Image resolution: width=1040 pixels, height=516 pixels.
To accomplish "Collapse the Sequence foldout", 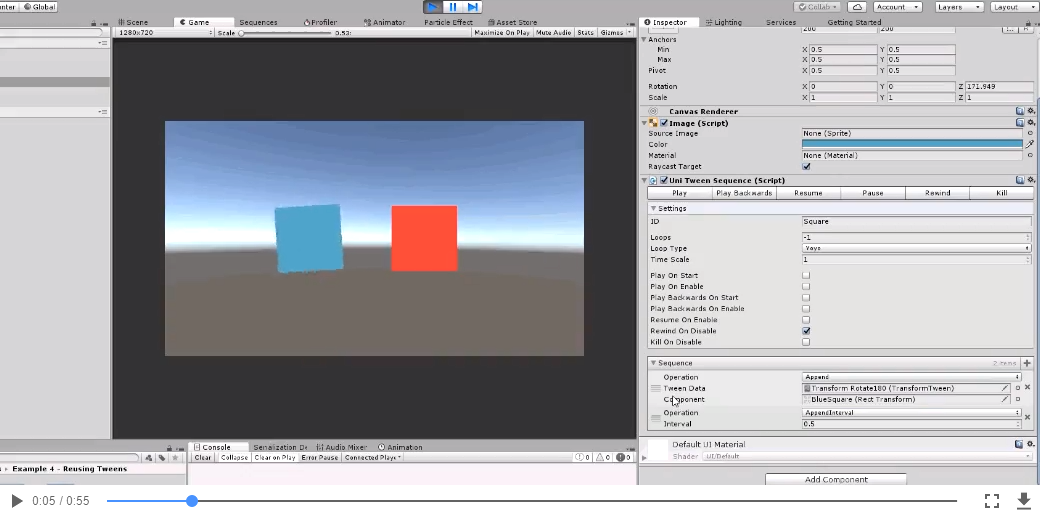I will (653, 363).
